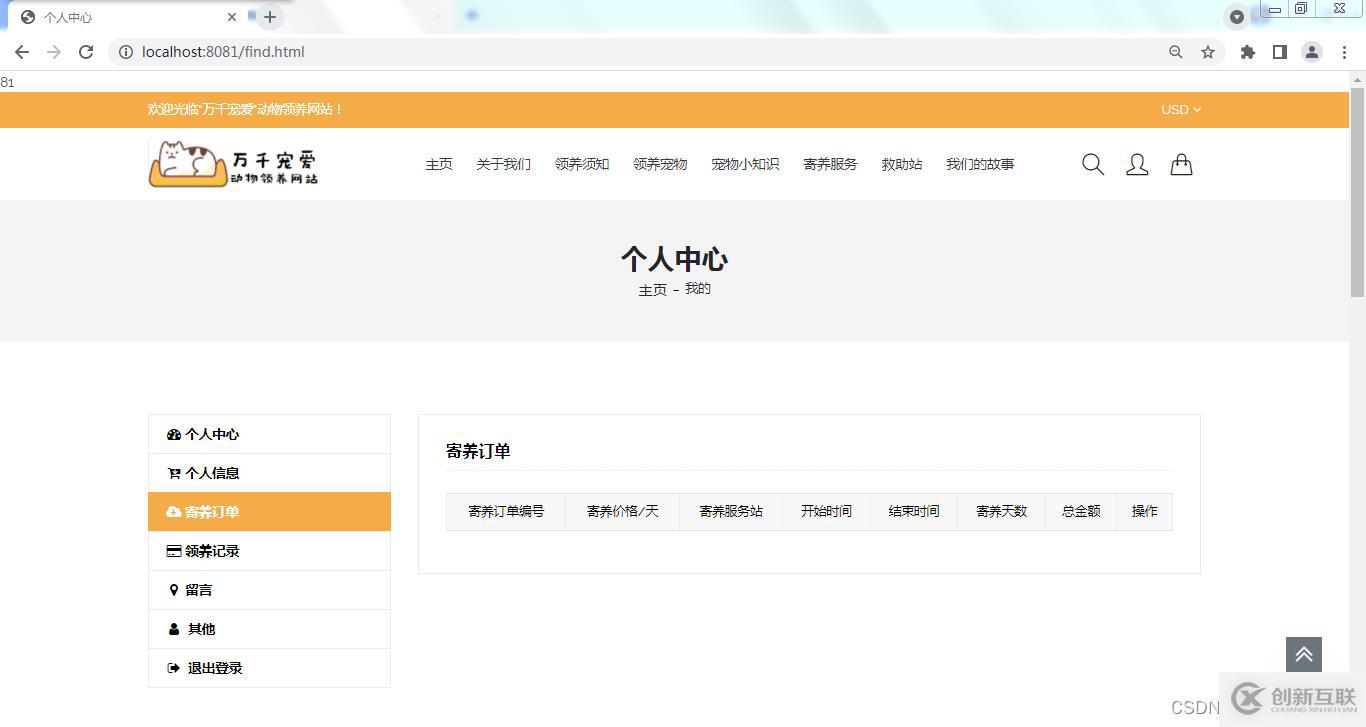The width and height of the screenshot is (1366, 727).
Task: Open the user account icon in header
Action: (x=1137, y=164)
